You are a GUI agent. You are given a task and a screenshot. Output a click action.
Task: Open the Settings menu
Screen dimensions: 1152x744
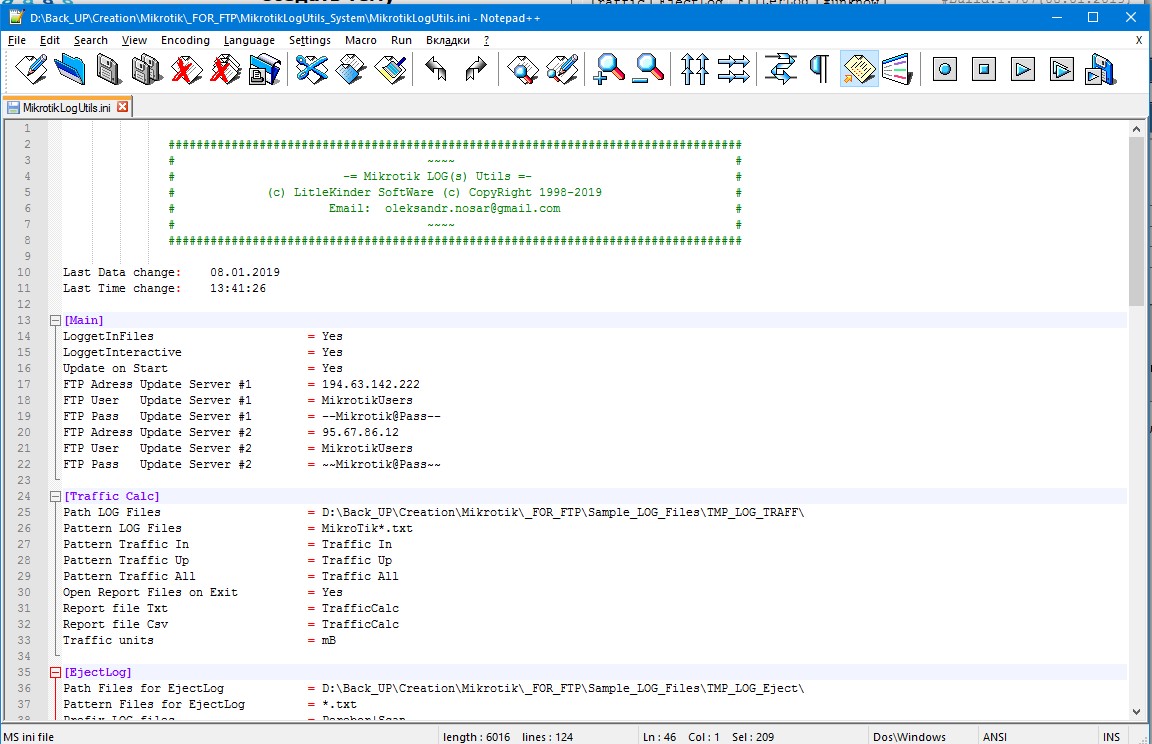[x=309, y=40]
